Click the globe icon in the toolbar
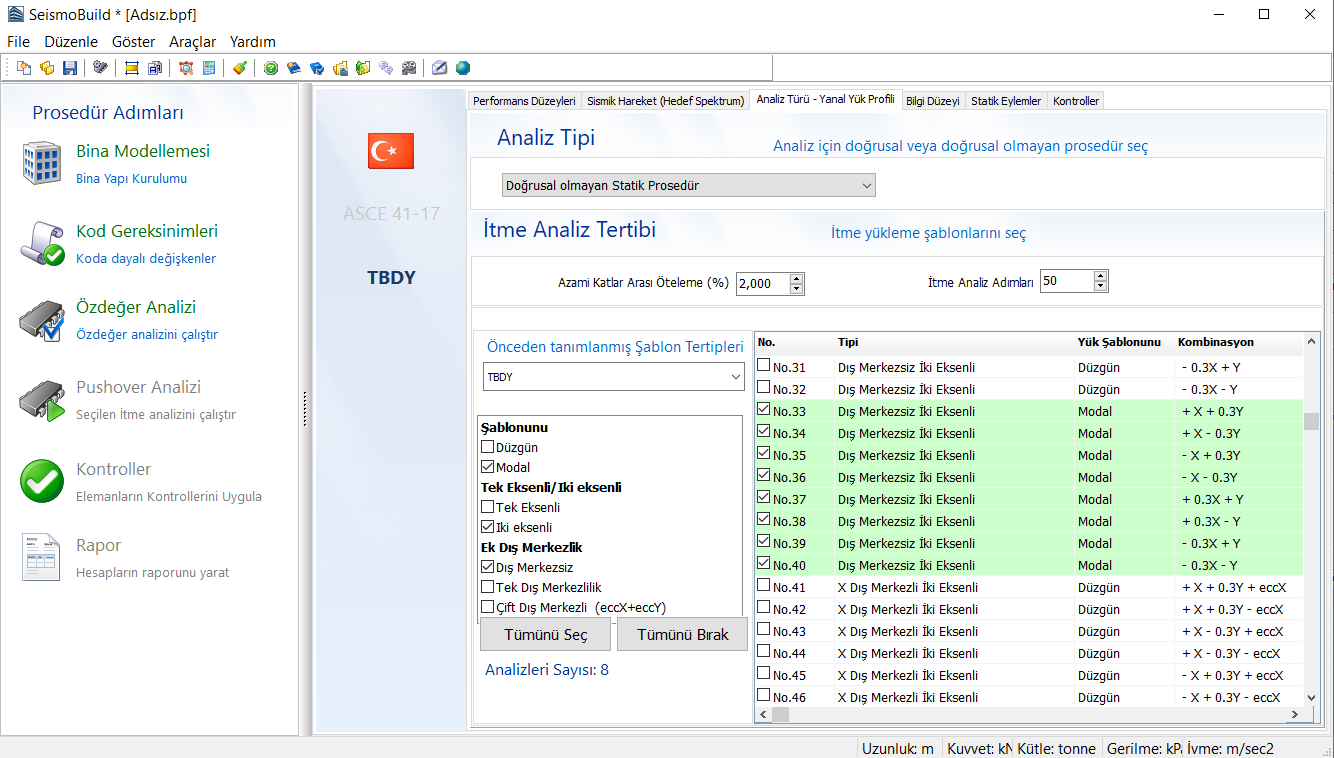This screenshot has width=1334, height=758. click(x=463, y=68)
